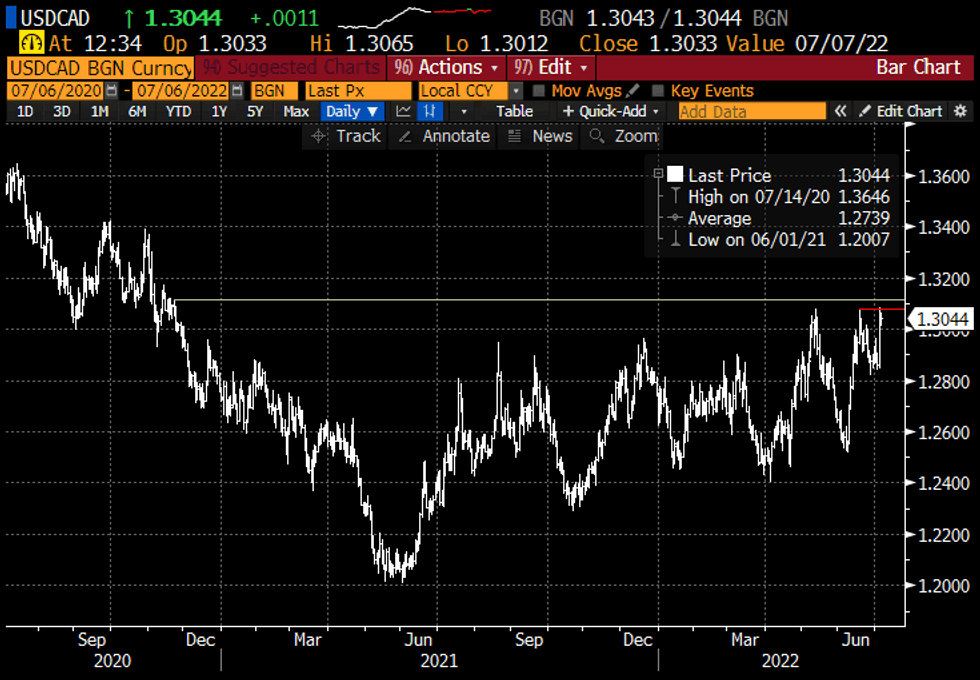
Task: Toggle the Key Events checkbox
Action: (x=659, y=90)
